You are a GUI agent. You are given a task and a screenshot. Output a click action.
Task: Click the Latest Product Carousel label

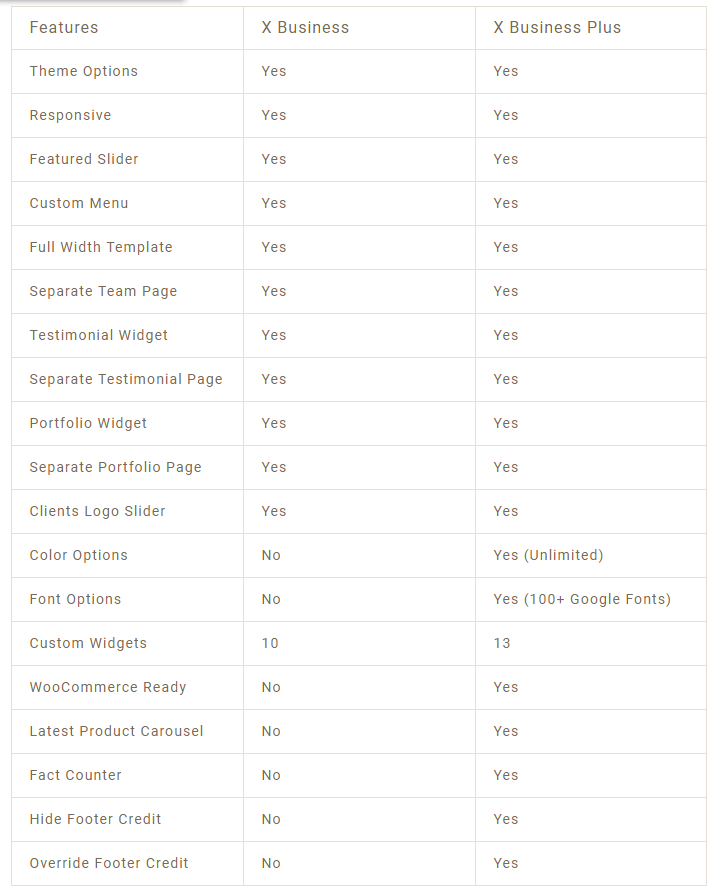click(x=116, y=731)
